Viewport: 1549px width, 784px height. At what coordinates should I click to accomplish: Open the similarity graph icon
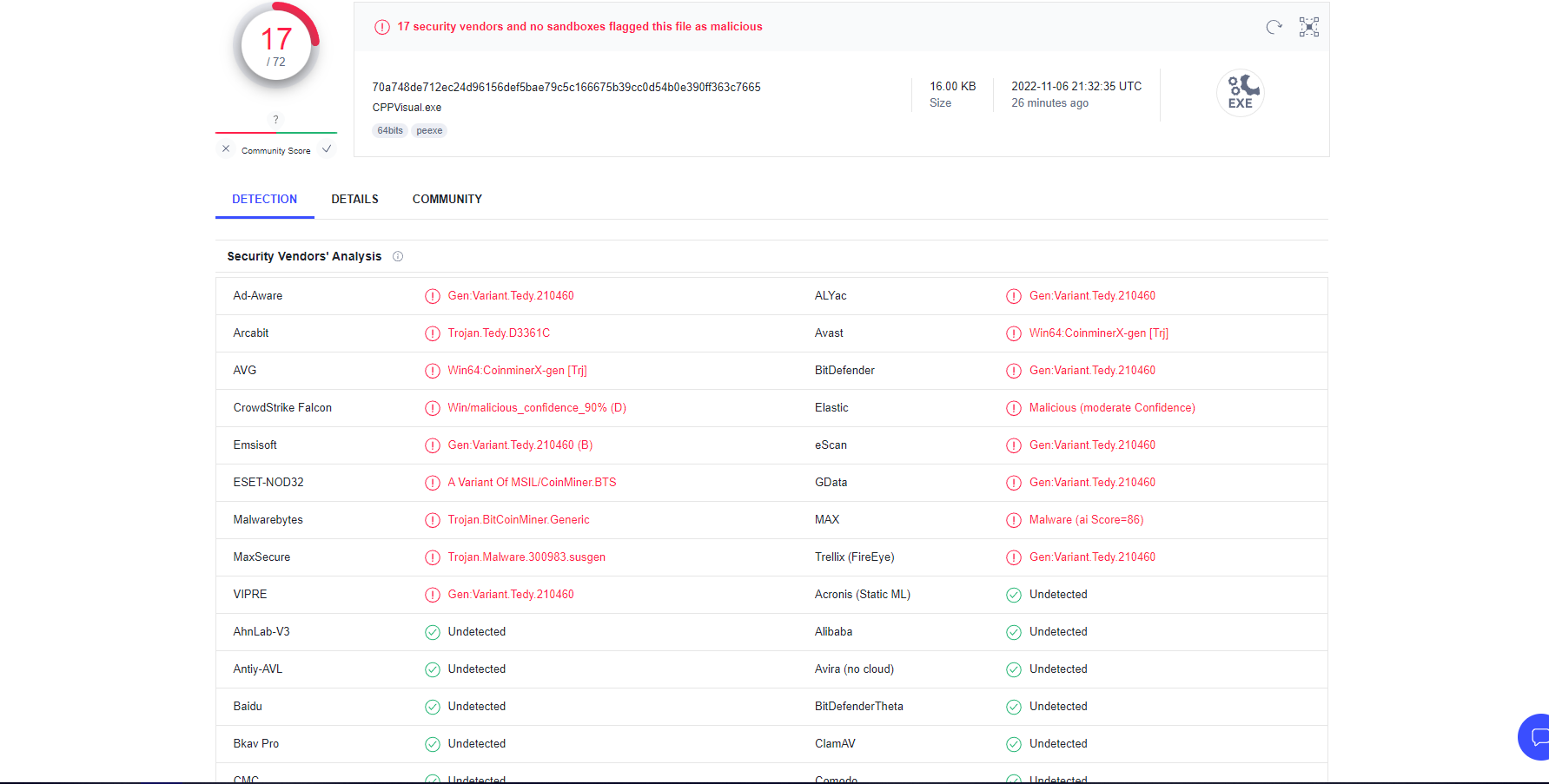1308,27
